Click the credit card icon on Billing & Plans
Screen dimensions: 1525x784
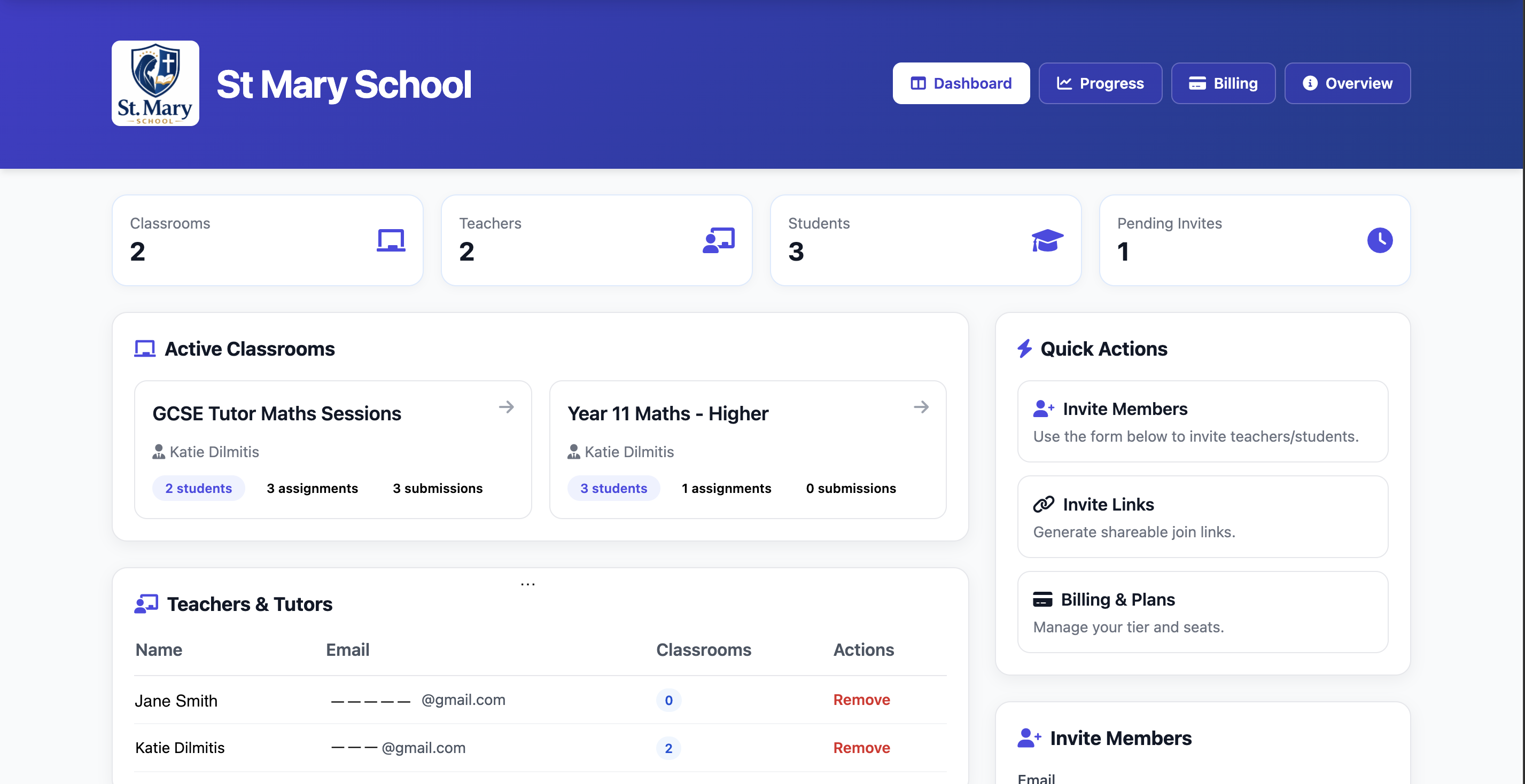point(1044,599)
